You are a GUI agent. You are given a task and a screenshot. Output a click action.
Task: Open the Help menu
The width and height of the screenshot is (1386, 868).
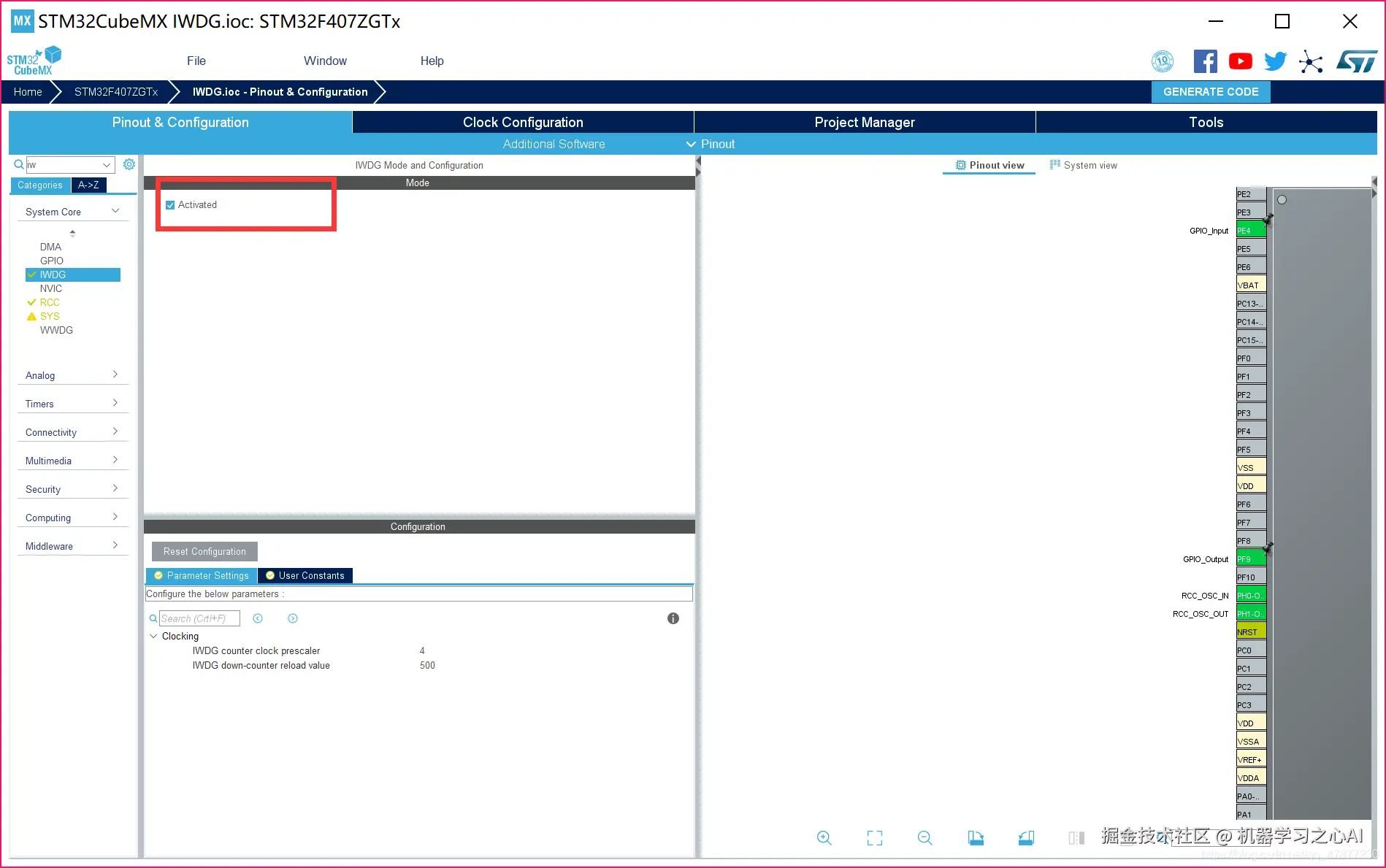(x=432, y=61)
